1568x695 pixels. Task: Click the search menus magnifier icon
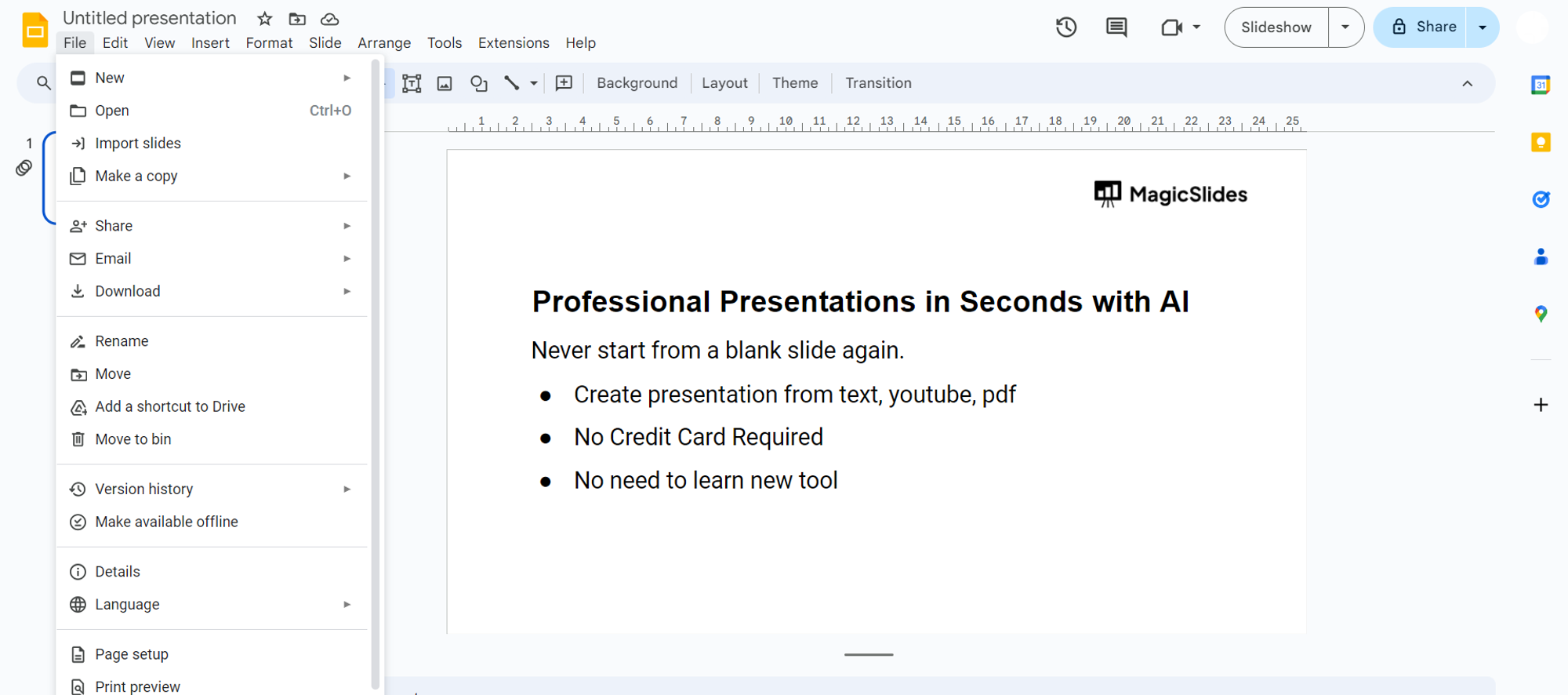coord(44,82)
